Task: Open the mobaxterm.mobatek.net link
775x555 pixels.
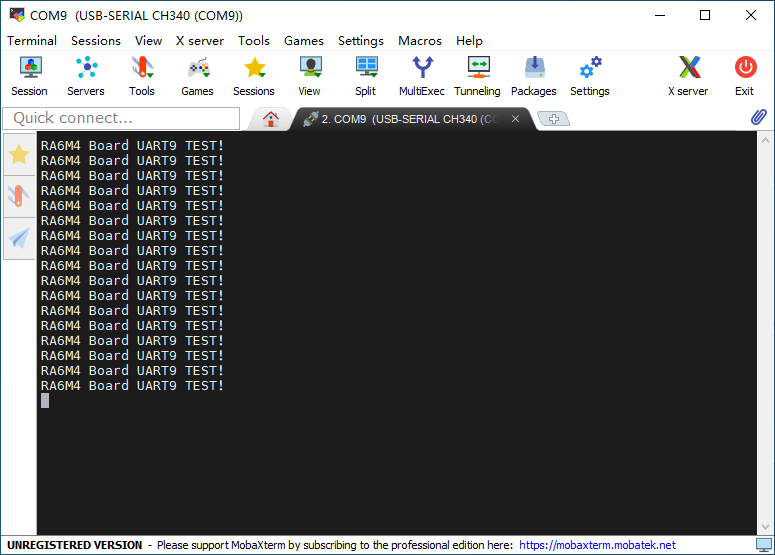Action: pyautogui.click(x=597, y=545)
